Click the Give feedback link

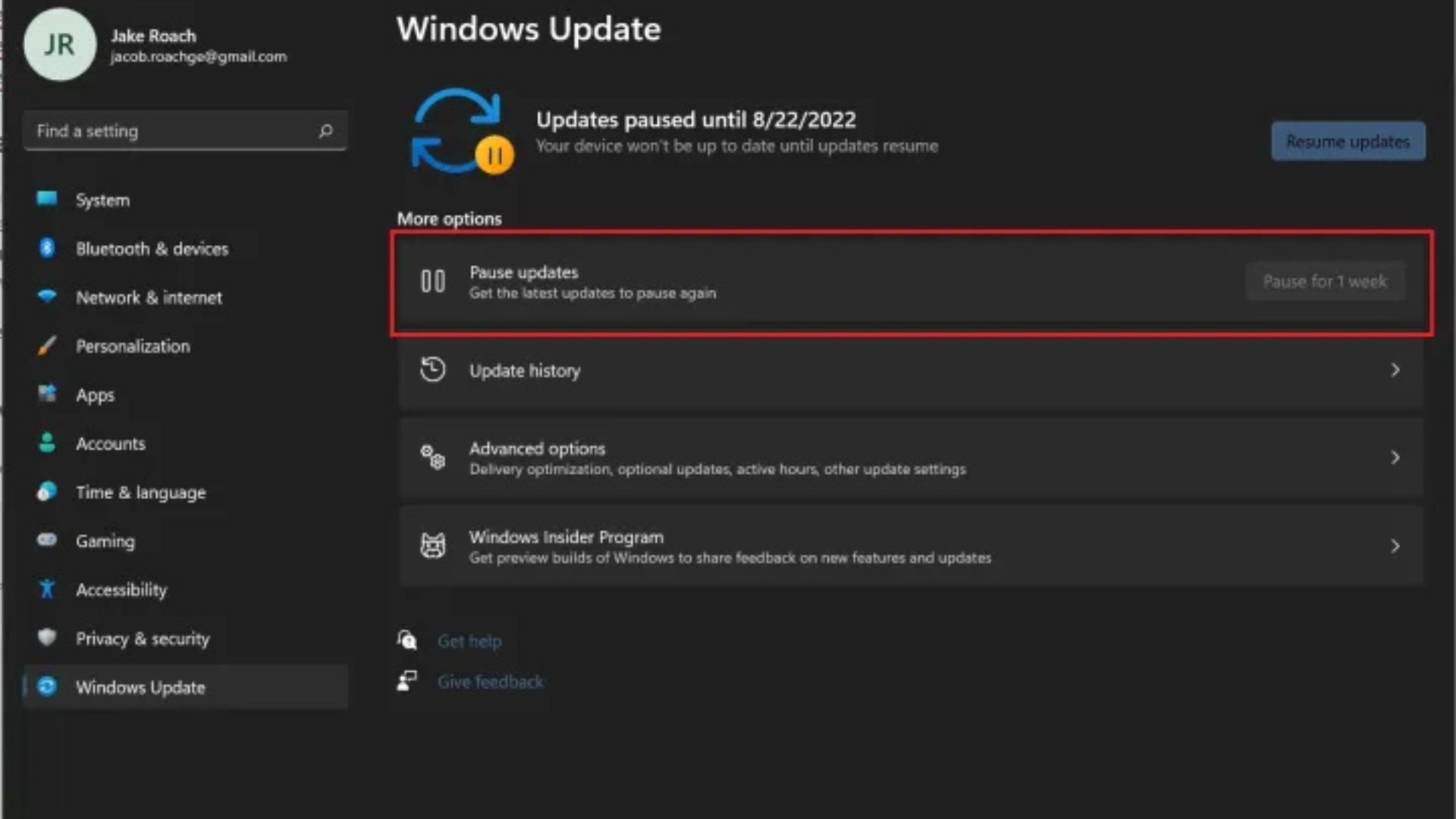pyautogui.click(x=490, y=681)
